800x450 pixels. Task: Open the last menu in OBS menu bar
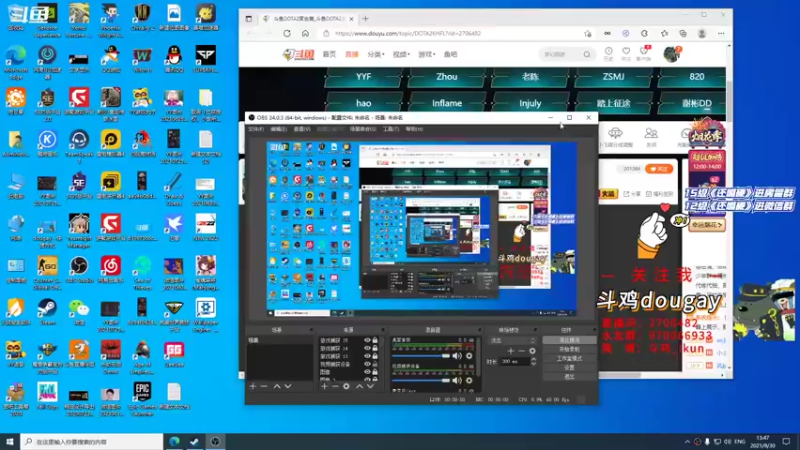(414, 130)
